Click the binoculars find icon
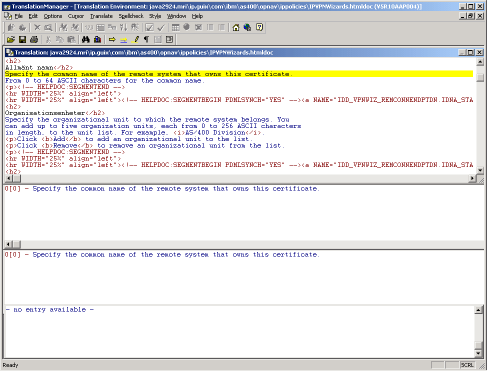This screenshot has width=487, height=371. click(86, 40)
